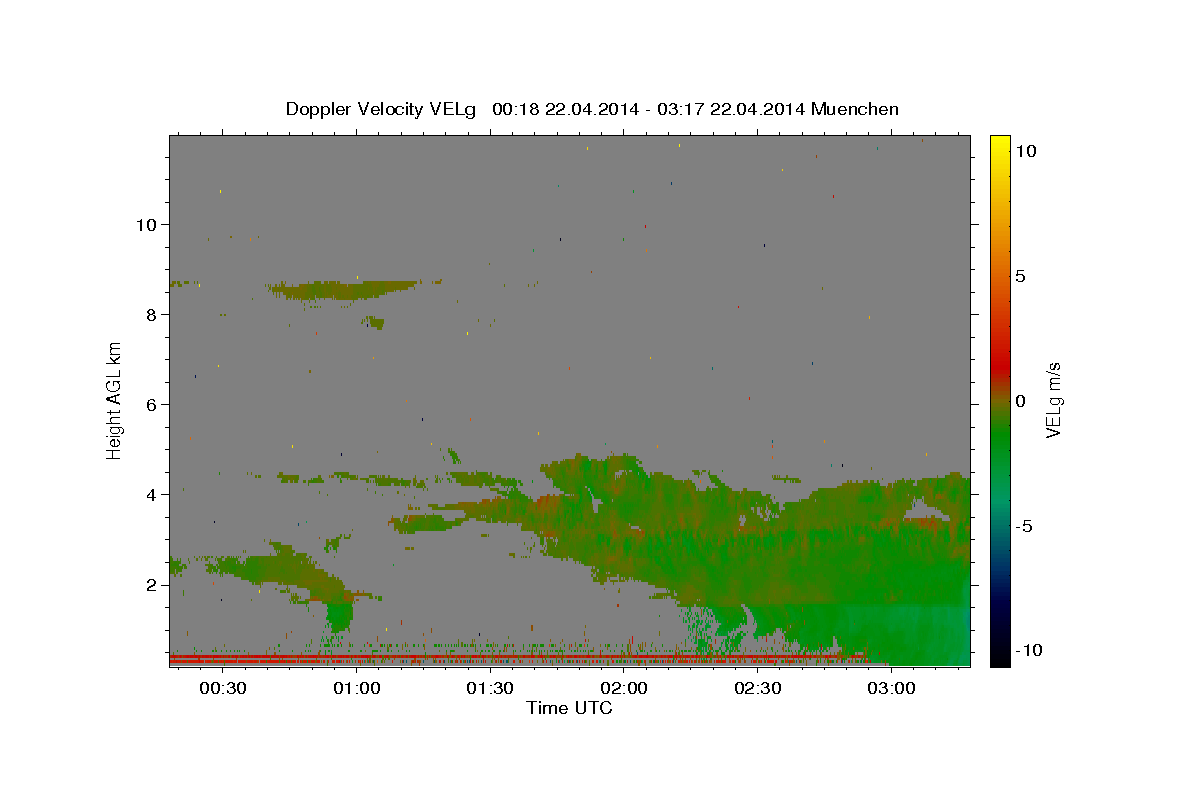Click the red ground clutter band at bottom
Image resolution: width=1200 pixels, height=800 pixels.
(x=515, y=660)
